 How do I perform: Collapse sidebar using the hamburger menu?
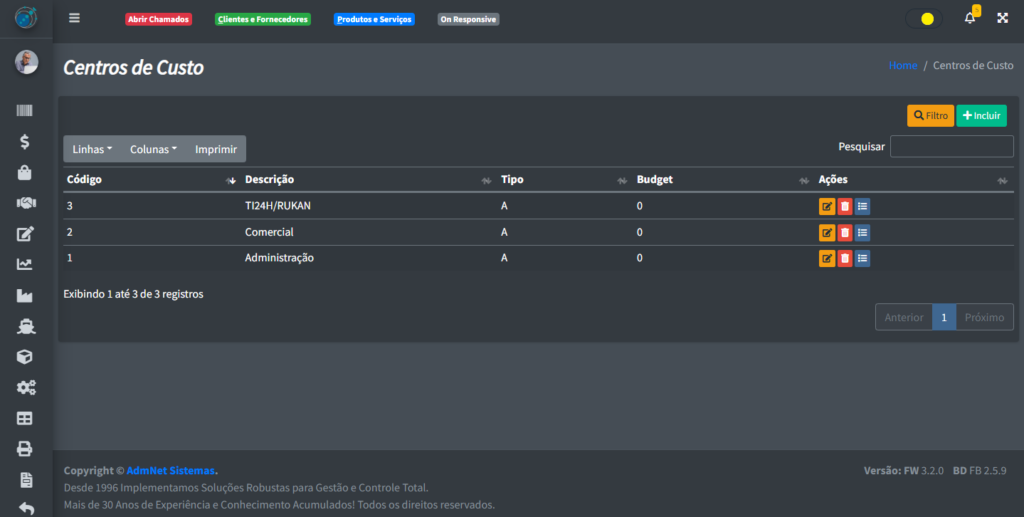tap(74, 18)
